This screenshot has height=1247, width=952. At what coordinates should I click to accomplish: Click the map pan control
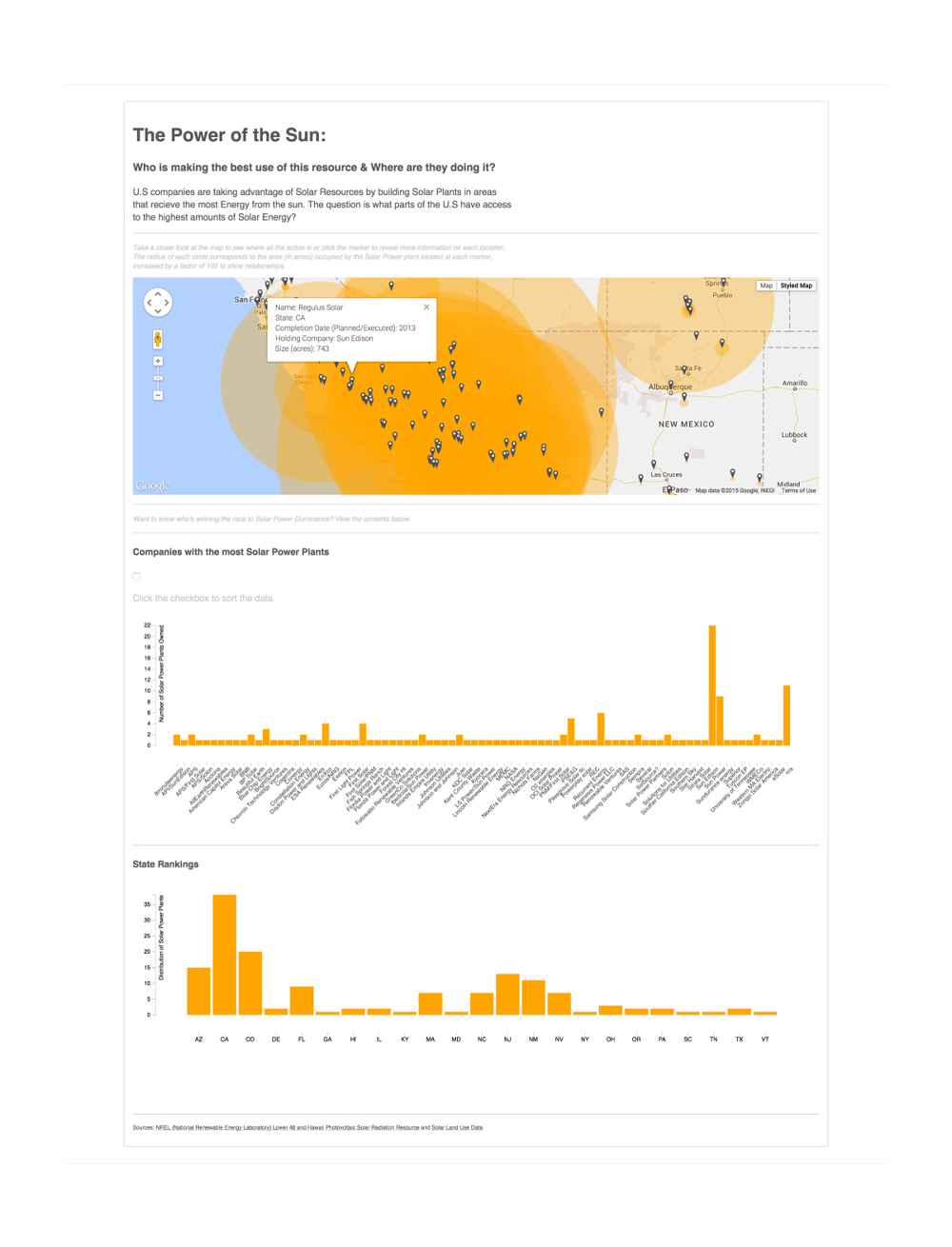158,303
